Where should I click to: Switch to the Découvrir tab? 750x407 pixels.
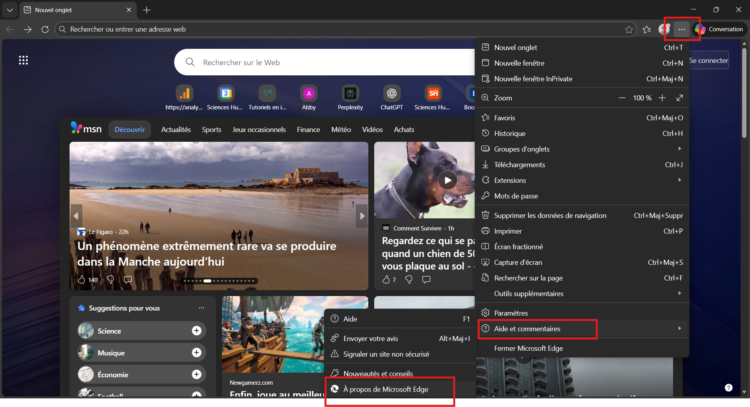pos(130,130)
